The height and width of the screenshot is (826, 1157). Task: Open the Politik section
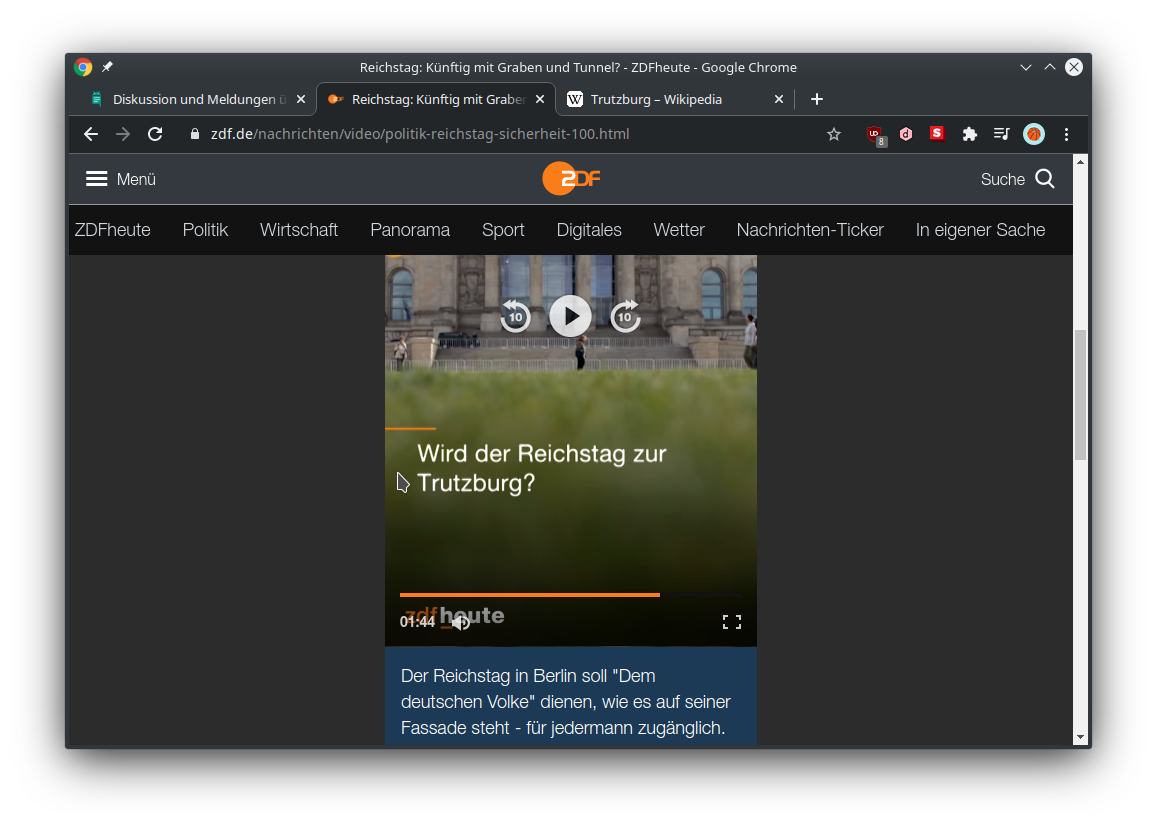point(205,230)
